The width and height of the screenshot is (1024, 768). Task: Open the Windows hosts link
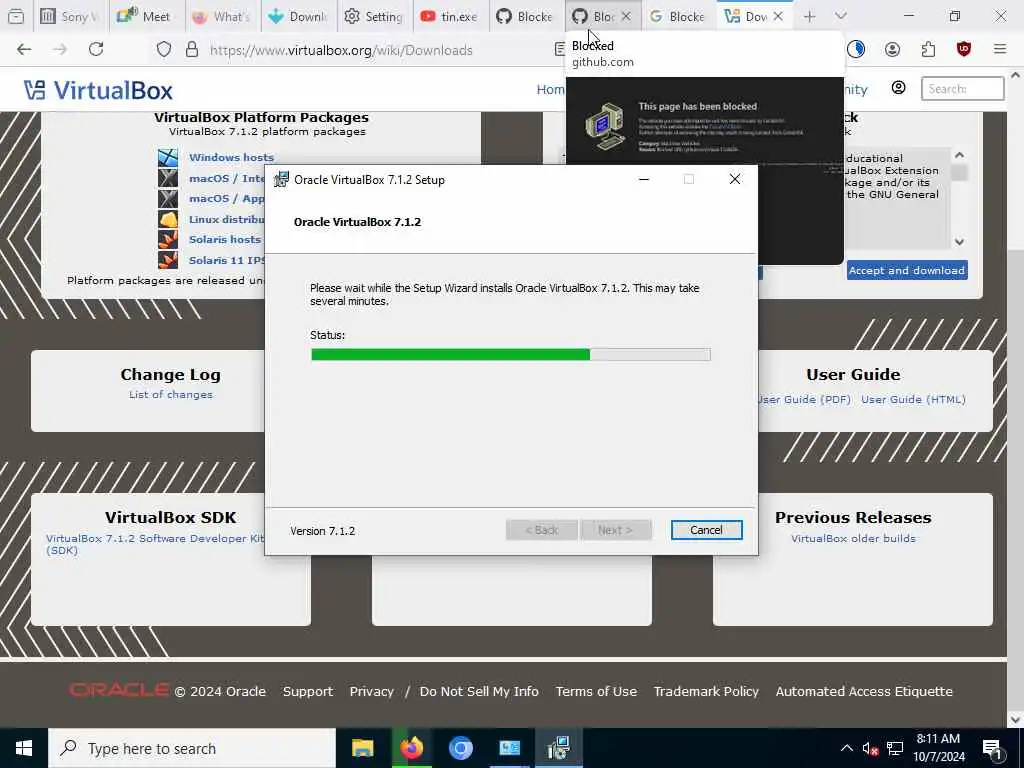231,157
